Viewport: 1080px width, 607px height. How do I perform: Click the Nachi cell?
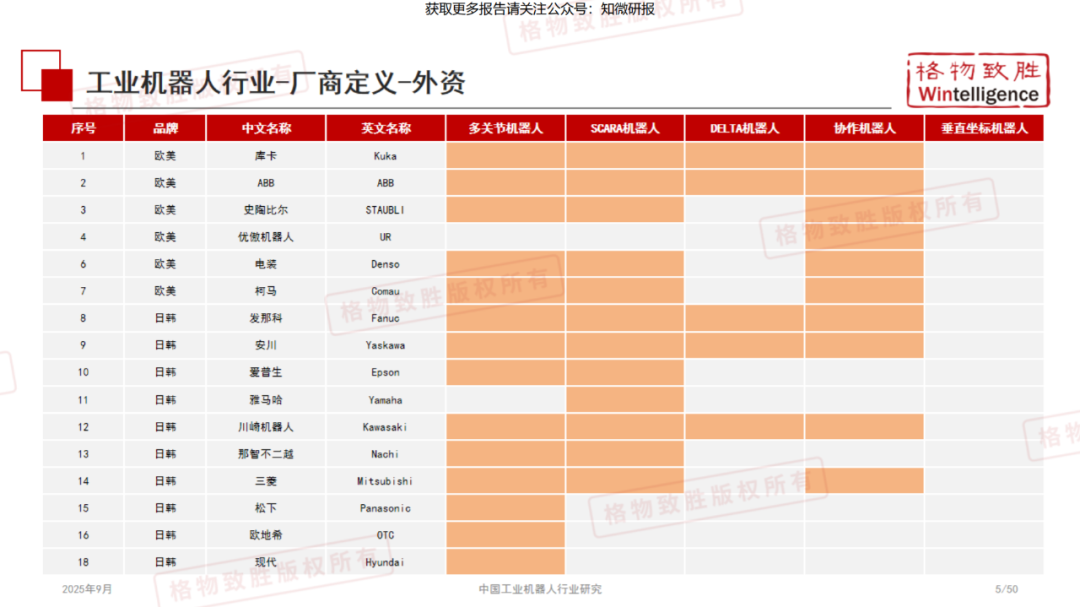(386, 454)
